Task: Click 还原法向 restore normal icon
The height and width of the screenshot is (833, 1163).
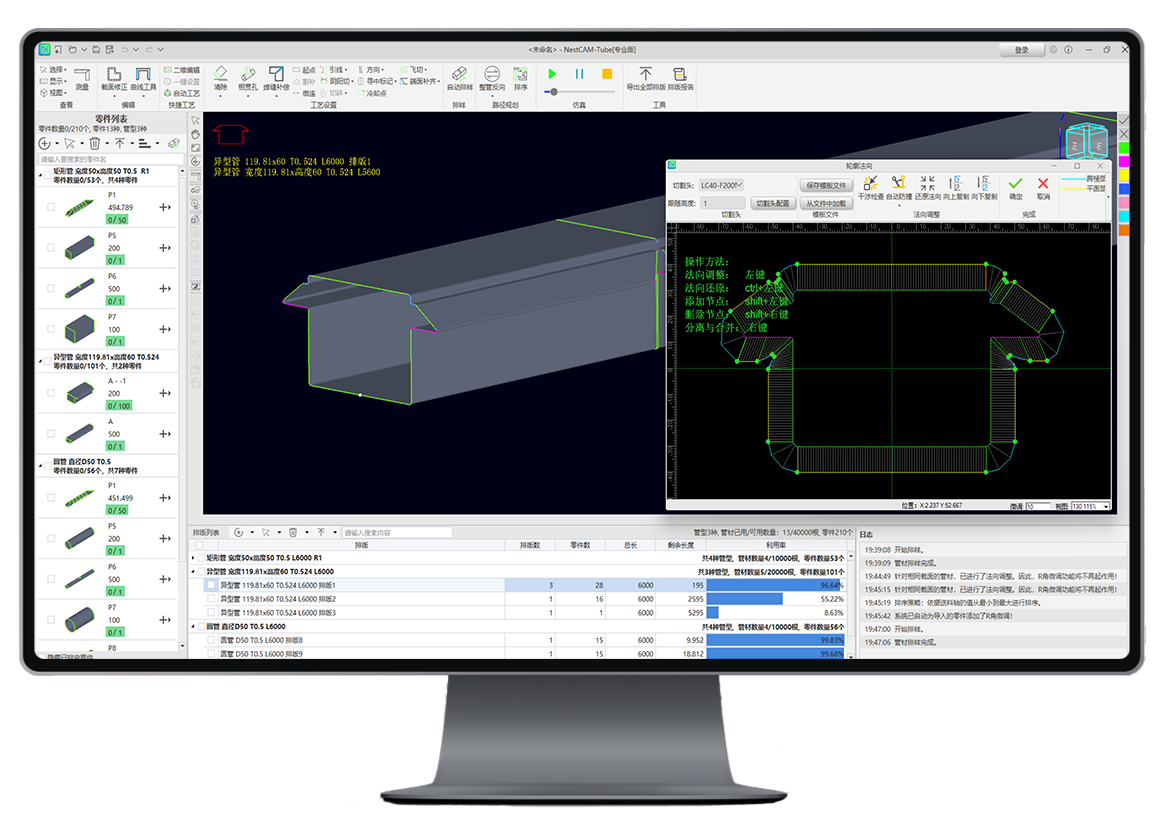Action: 927,183
